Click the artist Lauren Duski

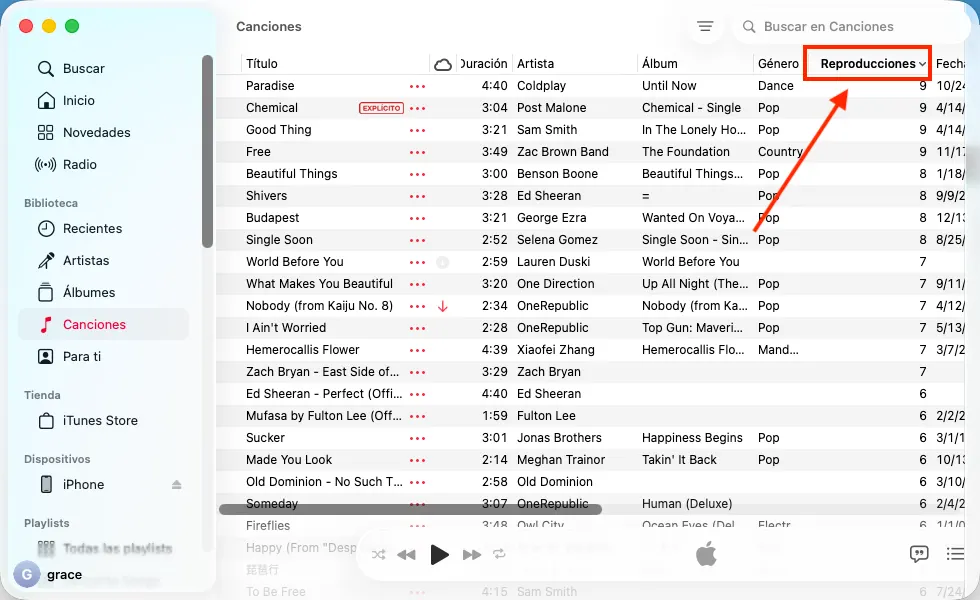click(553, 262)
